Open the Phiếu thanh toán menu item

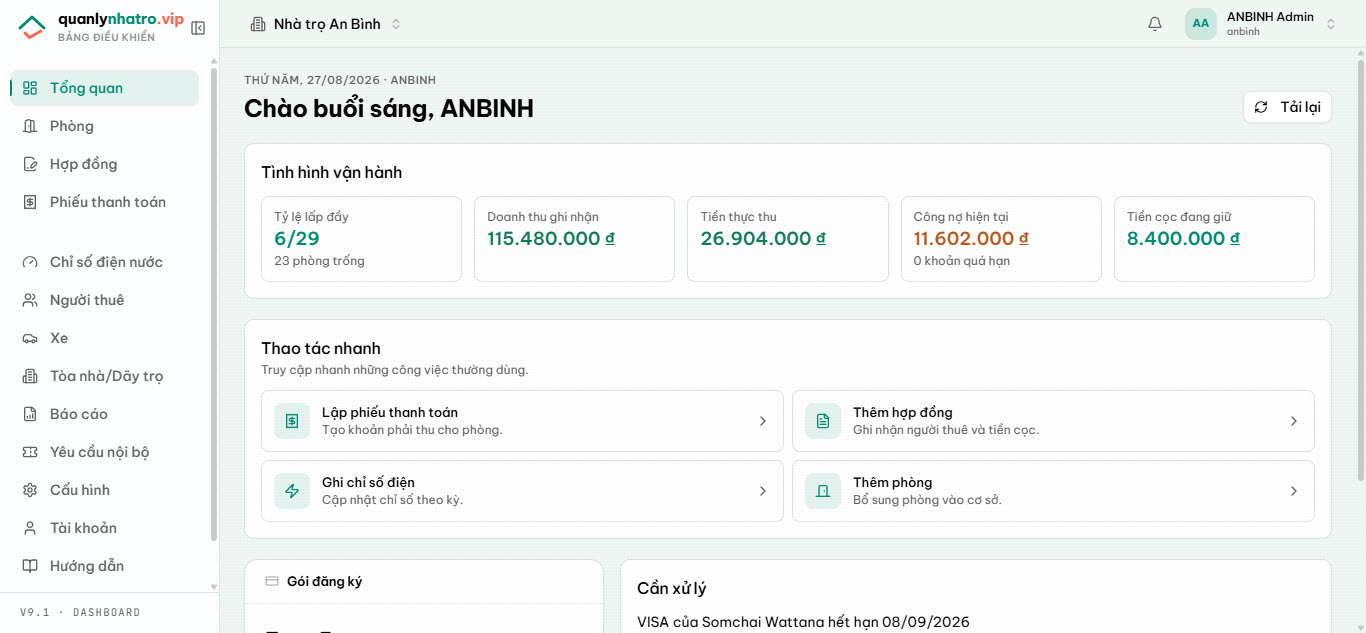pyautogui.click(x=104, y=202)
